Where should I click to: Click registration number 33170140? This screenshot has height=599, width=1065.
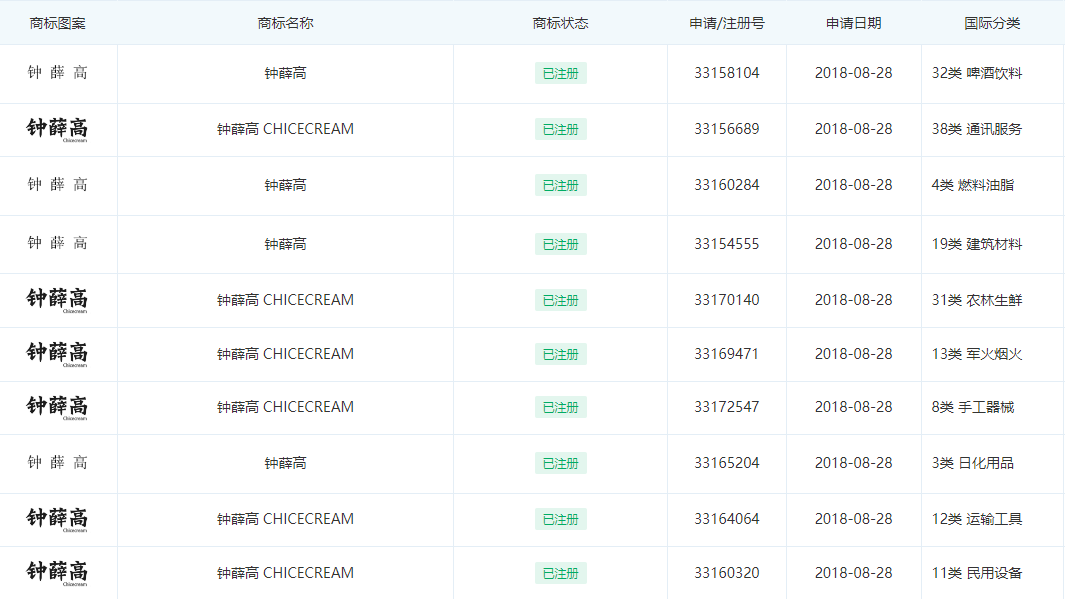point(726,300)
